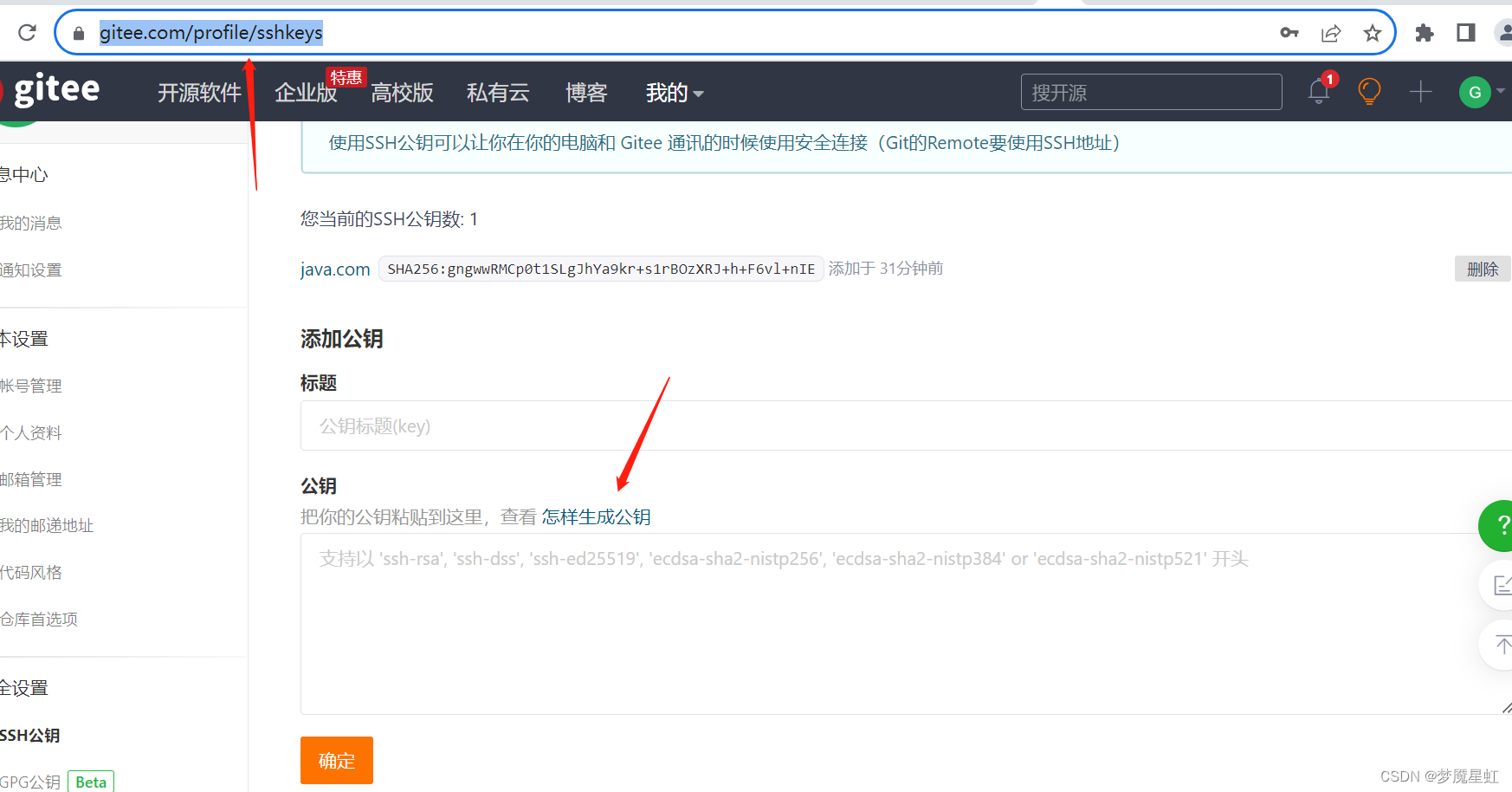Select SSH公钥 in the sidebar
Image resolution: width=1512 pixels, height=792 pixels.
(30, 736)
